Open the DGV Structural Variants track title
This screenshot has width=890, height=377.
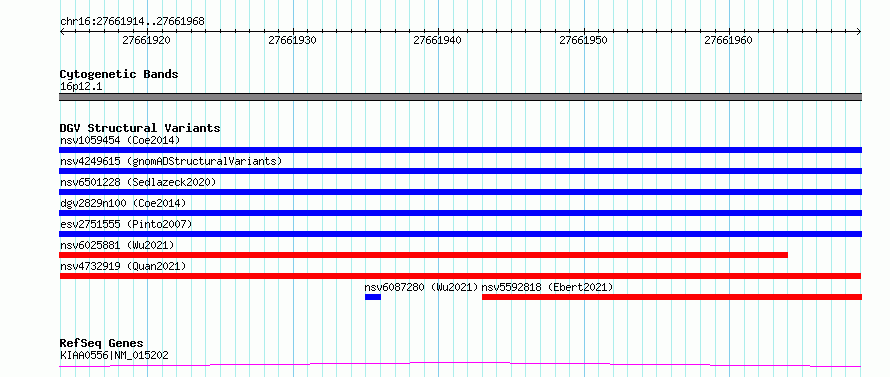[x=140, y=128]
